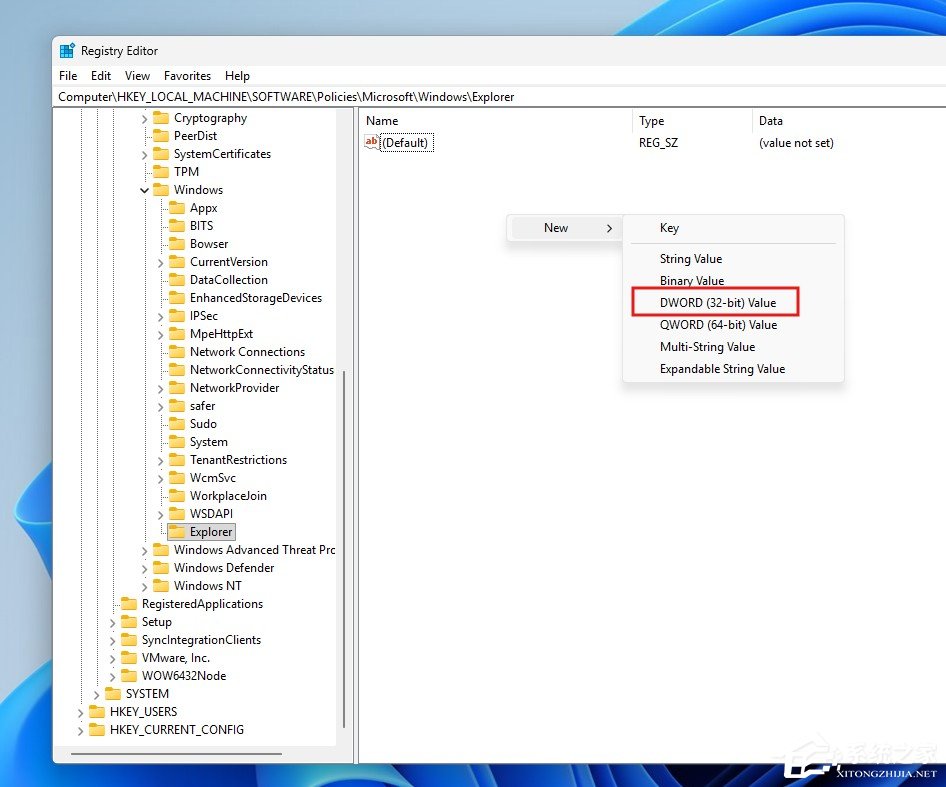The image size is (946, 787).
Task: Click the HKEY_USERS folder icon
Action: click(x=97, y=712)
